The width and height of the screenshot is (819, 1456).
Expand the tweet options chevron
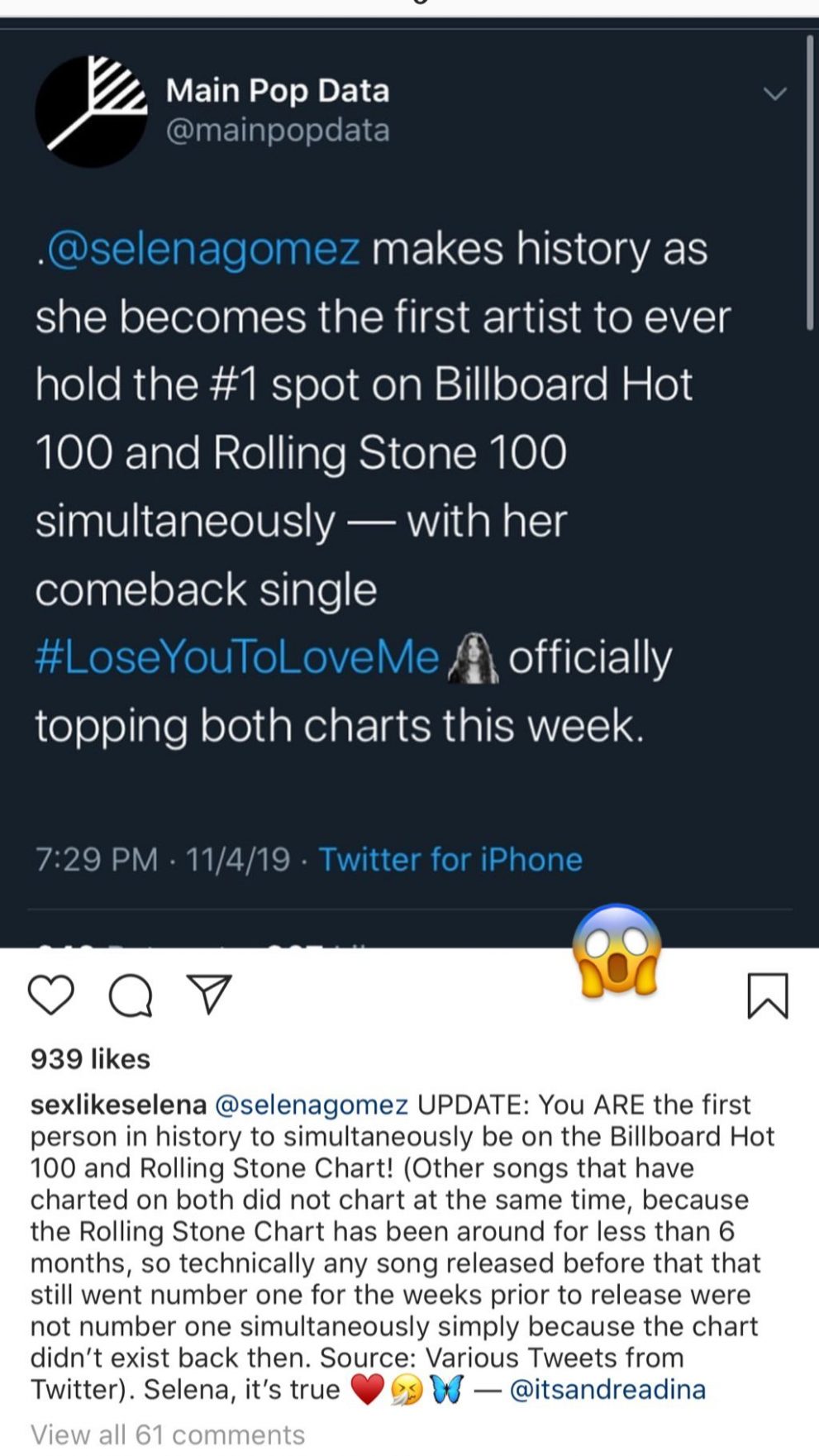[x=774, y=93]
